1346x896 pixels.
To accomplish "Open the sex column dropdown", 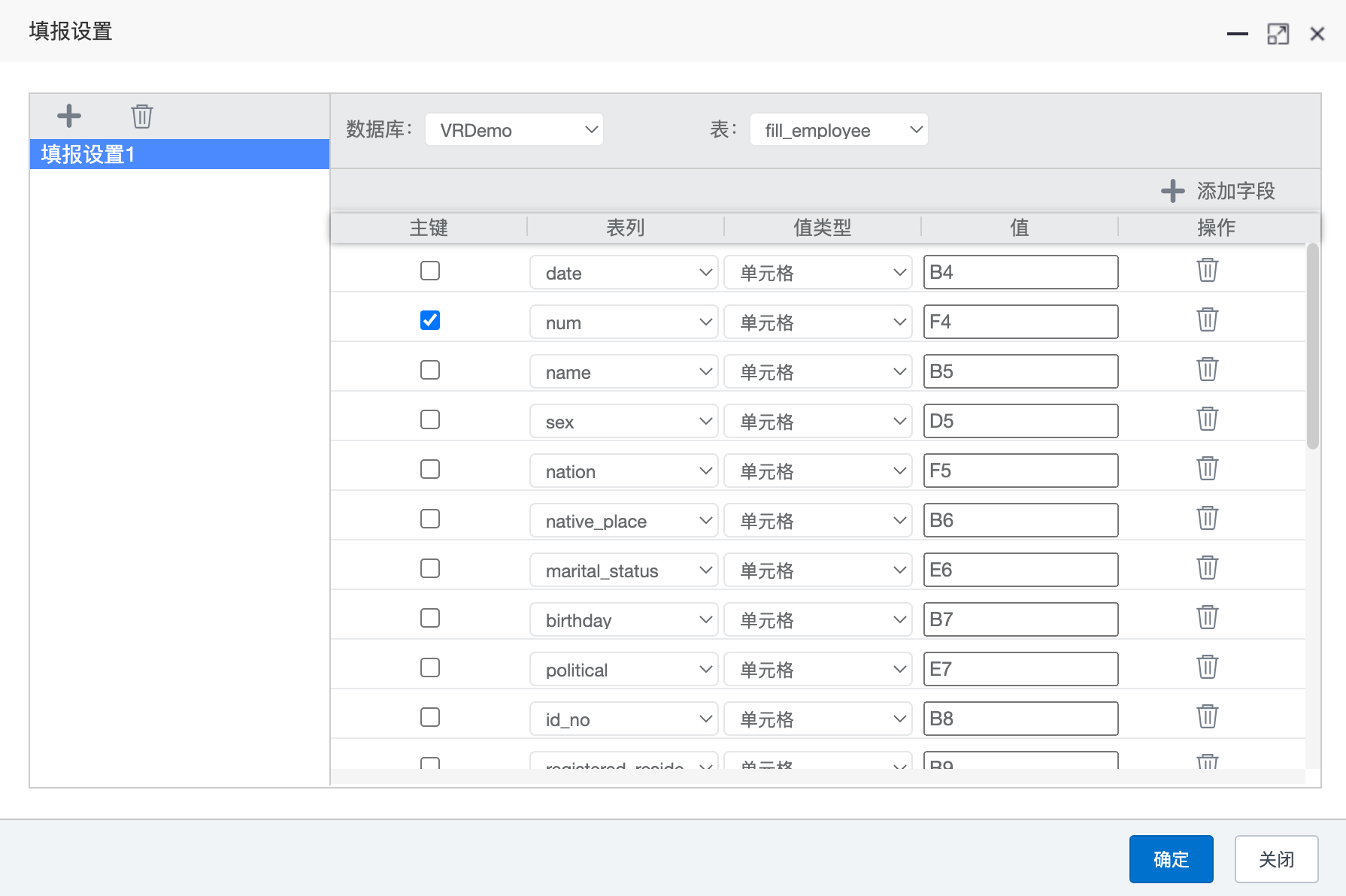I will click(x=624, y=421).
